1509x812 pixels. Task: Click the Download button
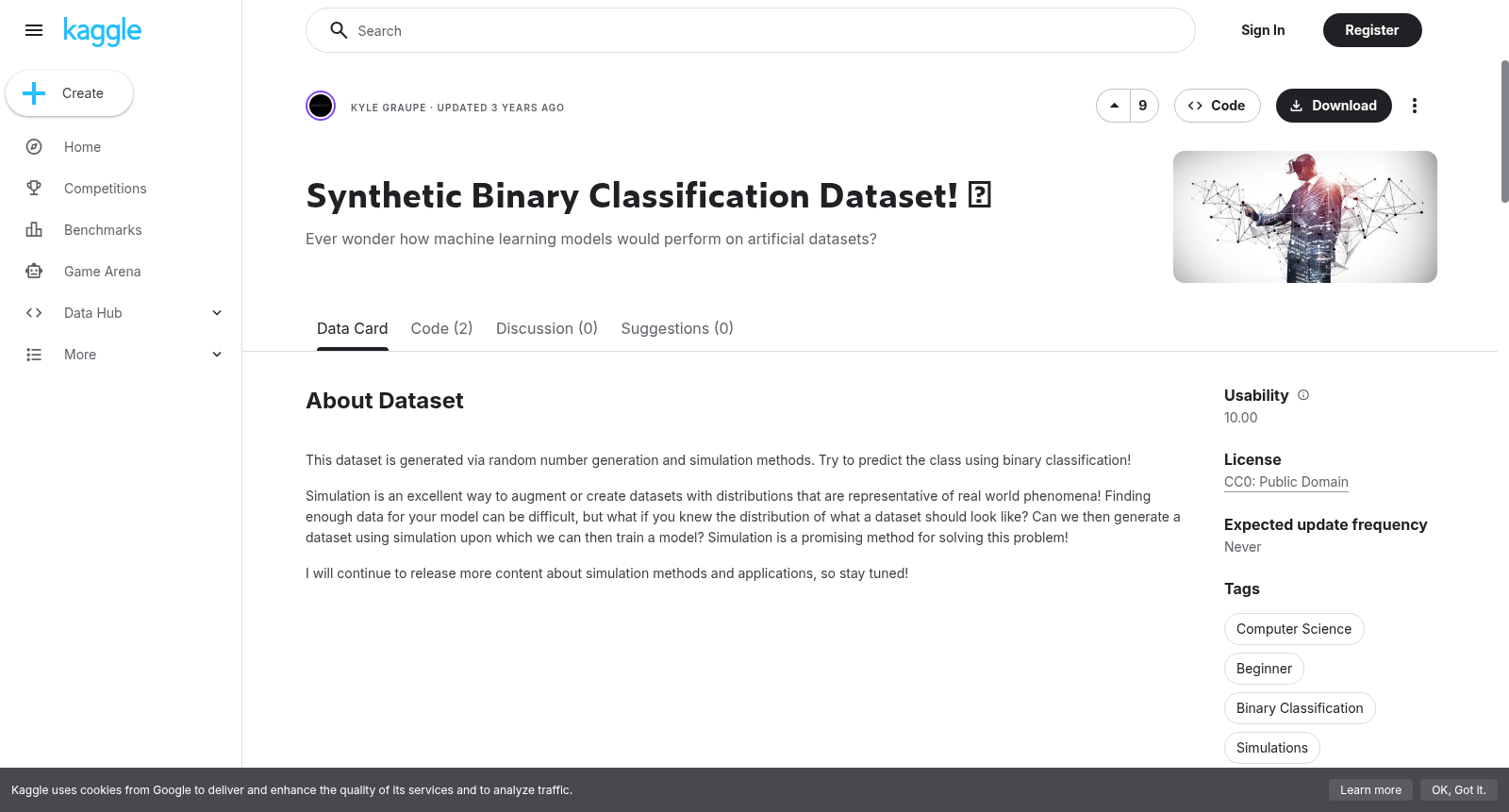pos(1334,106)
